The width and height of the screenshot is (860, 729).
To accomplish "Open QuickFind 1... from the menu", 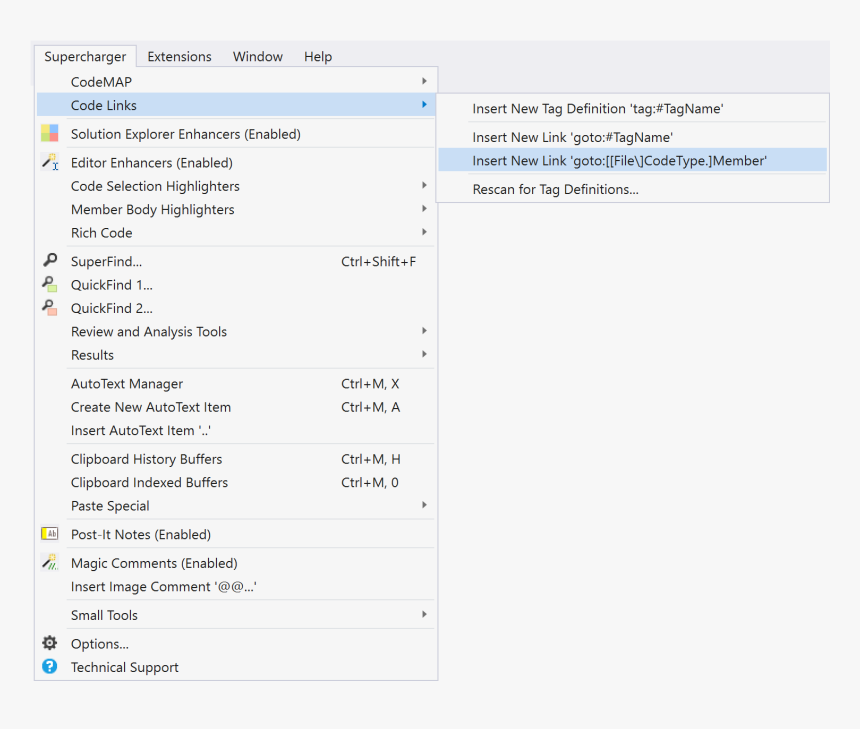I will coord(236,285).
